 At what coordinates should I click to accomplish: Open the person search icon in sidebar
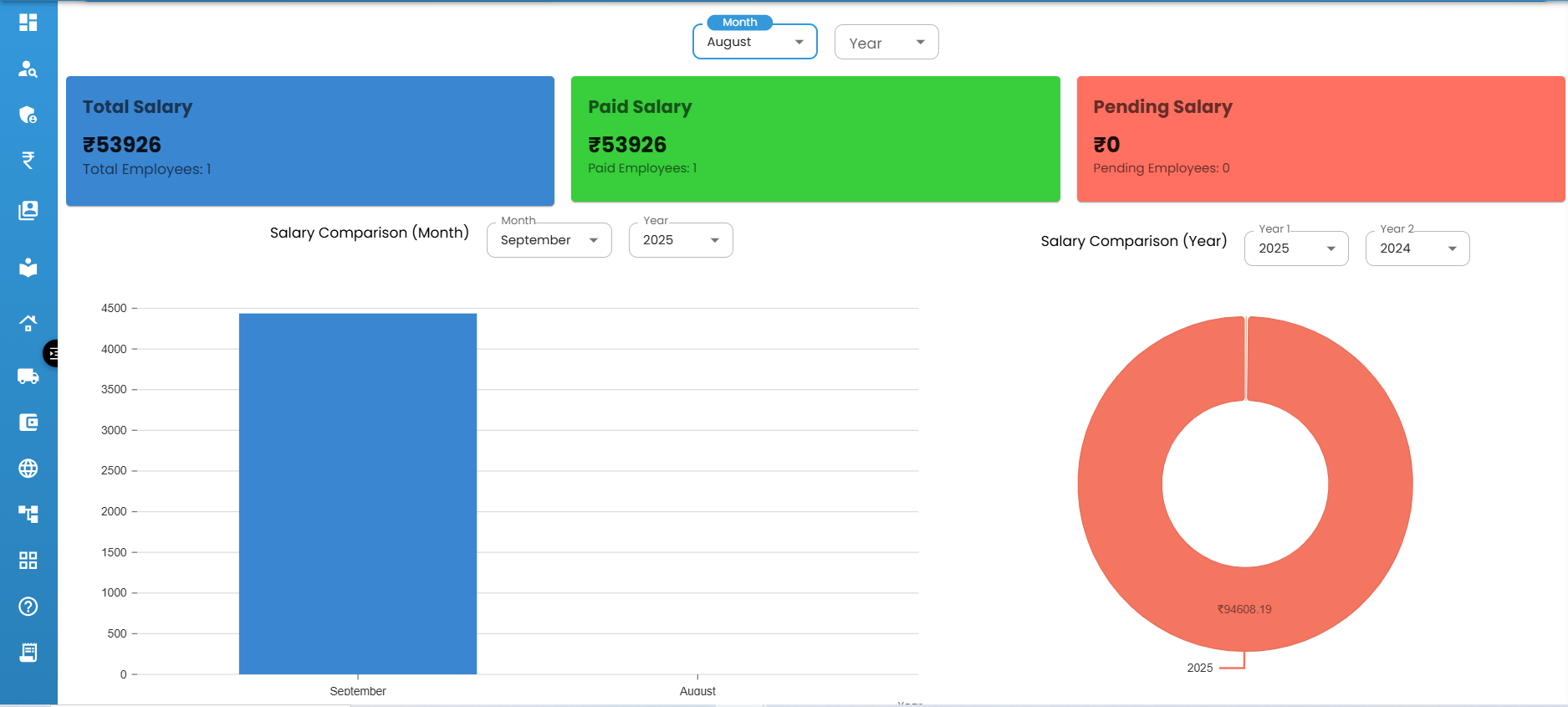[x=28, y=69]
